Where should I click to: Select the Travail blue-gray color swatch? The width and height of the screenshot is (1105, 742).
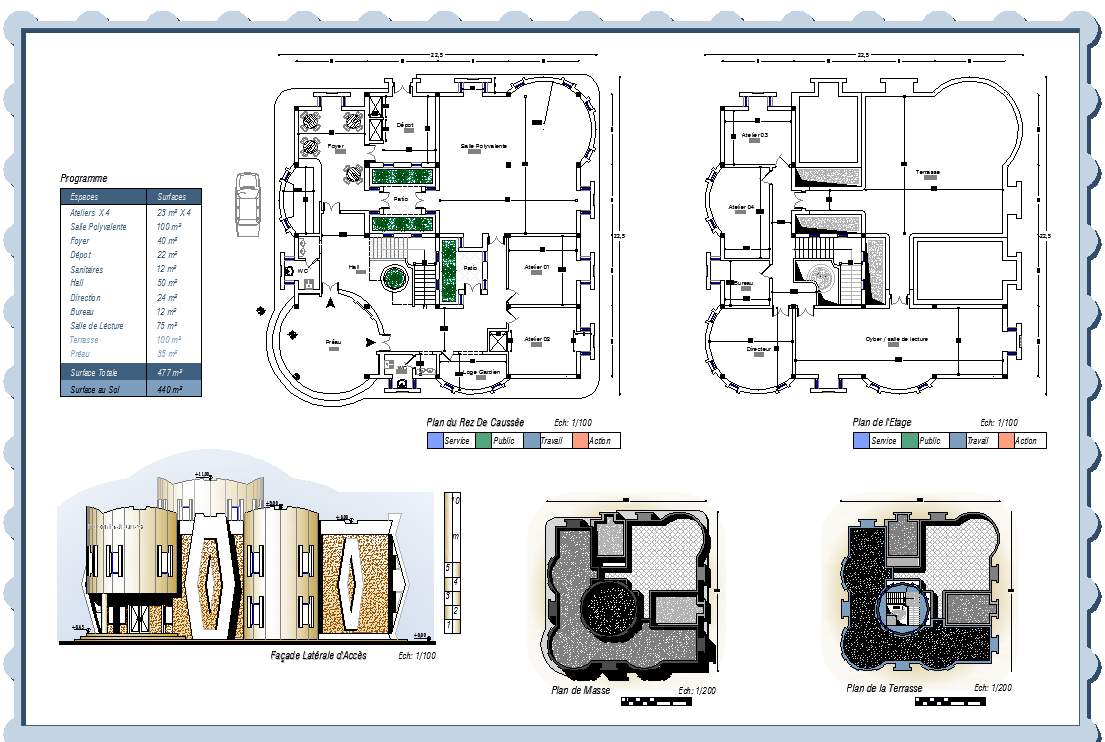pyautogui.click(x=531, y=440)
